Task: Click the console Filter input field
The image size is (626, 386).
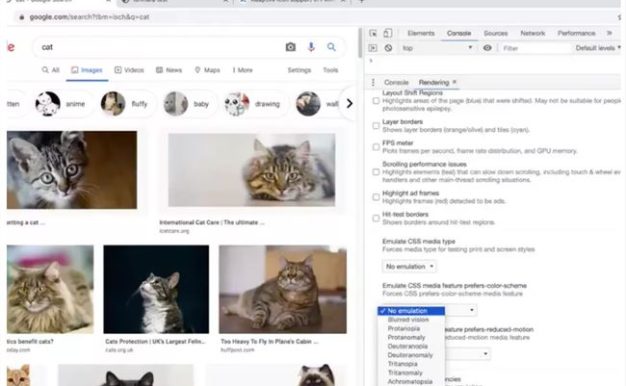Action: tap(535, 48)
